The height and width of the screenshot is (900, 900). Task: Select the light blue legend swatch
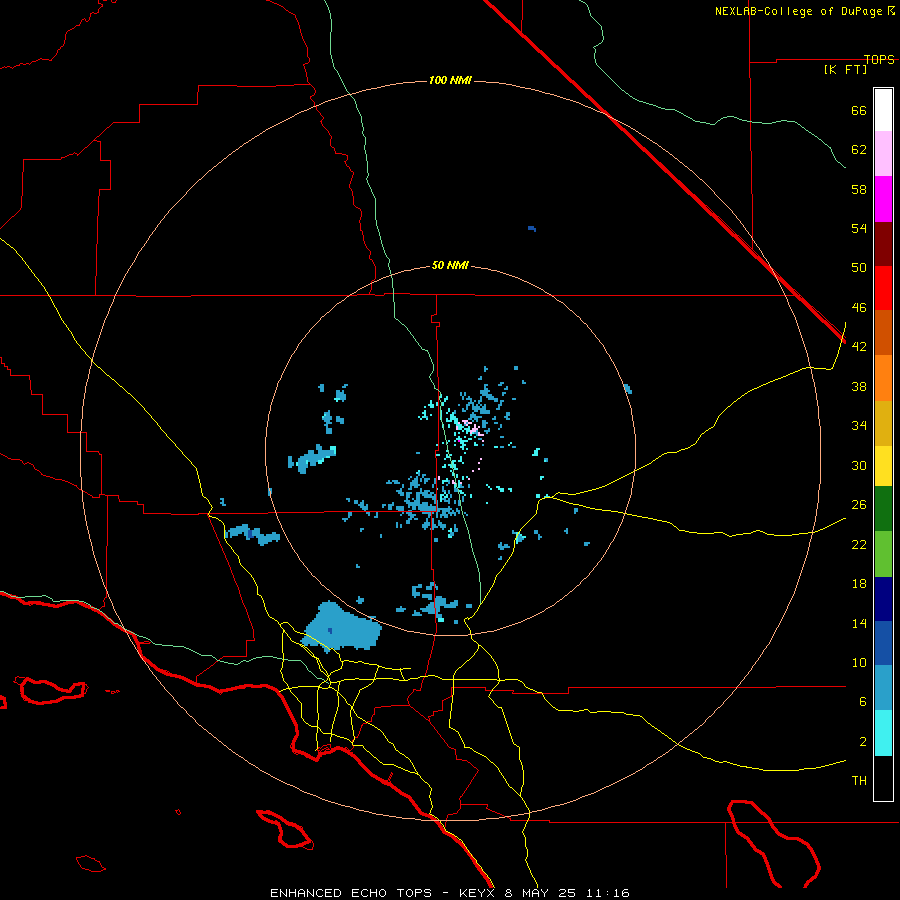point(883,688)
